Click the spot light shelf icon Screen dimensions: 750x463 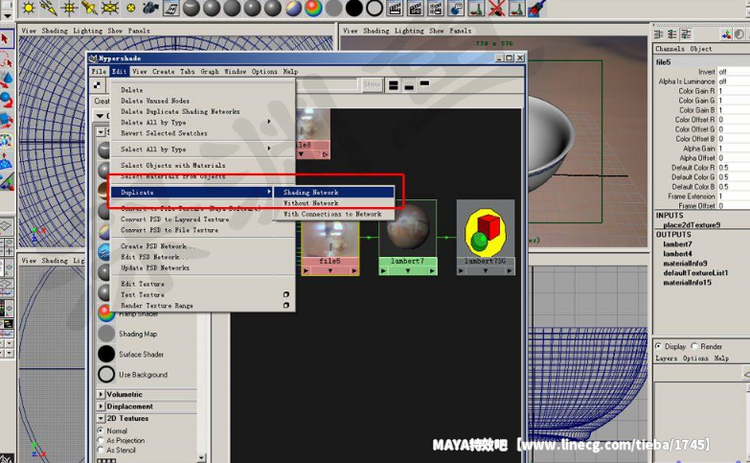(x=89, y=7)
